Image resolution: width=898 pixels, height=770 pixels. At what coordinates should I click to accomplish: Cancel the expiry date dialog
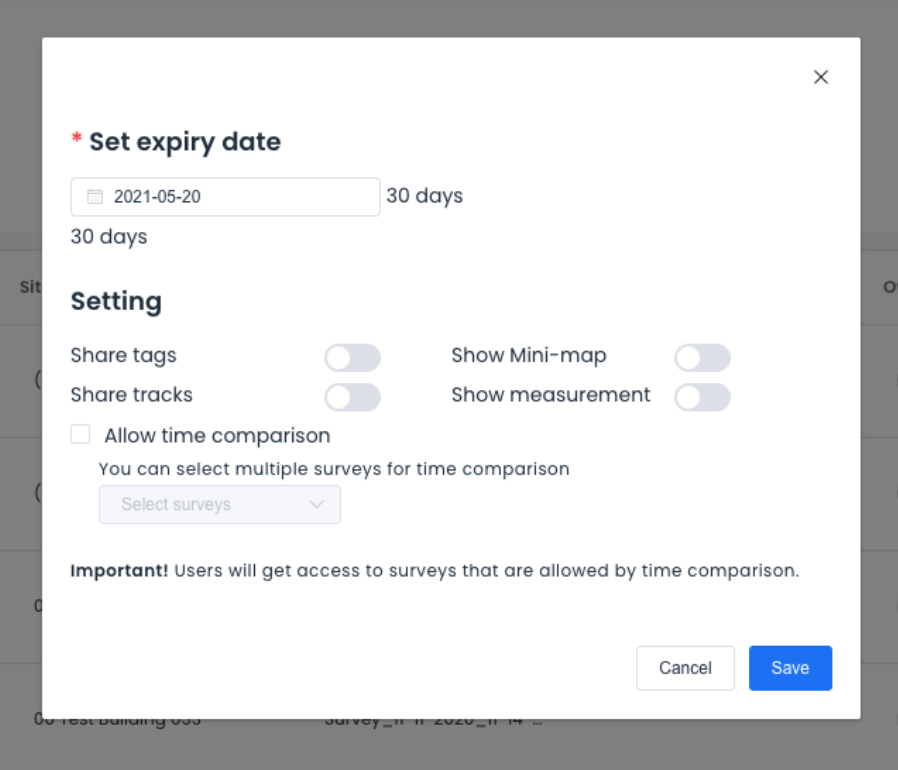point(685,668)
